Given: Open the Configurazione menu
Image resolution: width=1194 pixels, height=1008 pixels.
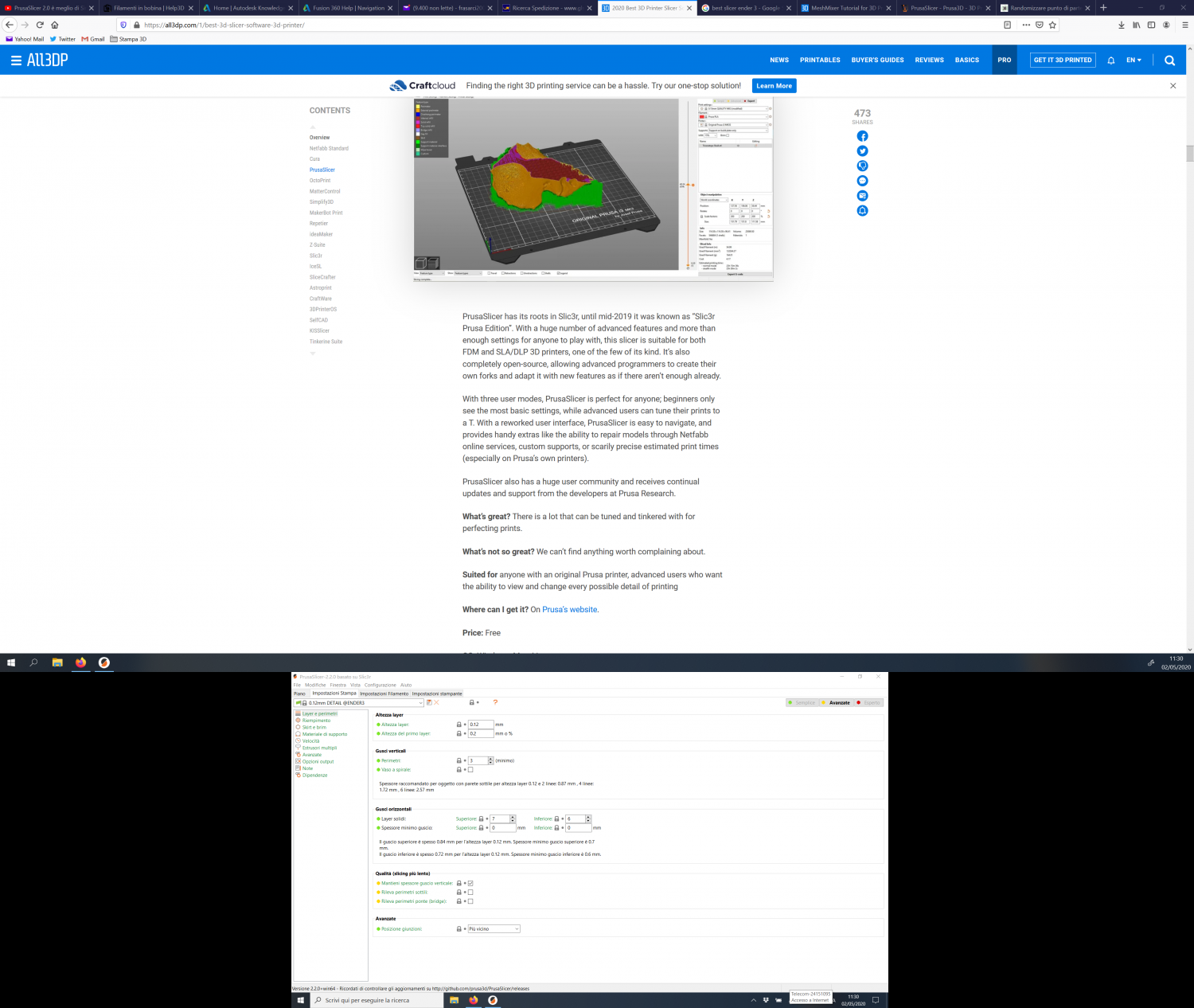Looking at the screenshot, I should coord(380,685).
